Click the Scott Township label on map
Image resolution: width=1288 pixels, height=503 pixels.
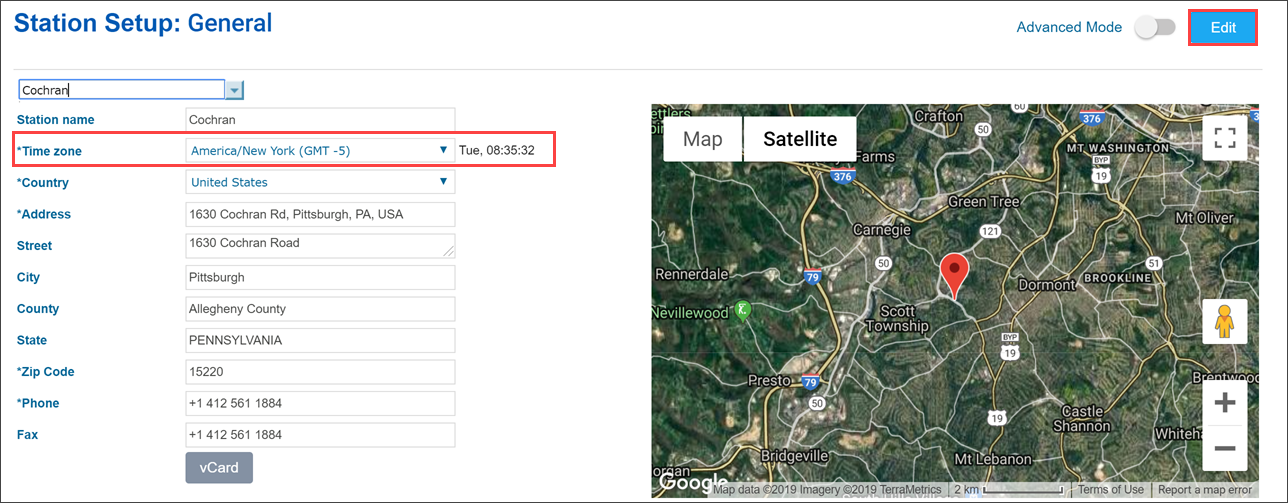(x=898, y=319)
